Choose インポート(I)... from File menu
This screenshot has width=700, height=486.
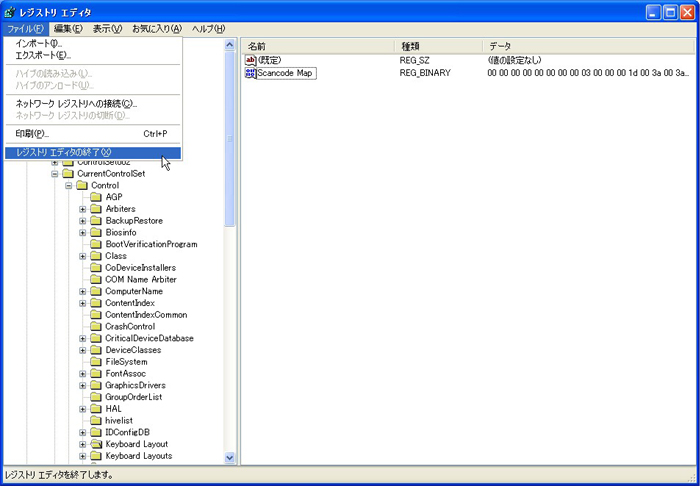click(x=92, y=44)
